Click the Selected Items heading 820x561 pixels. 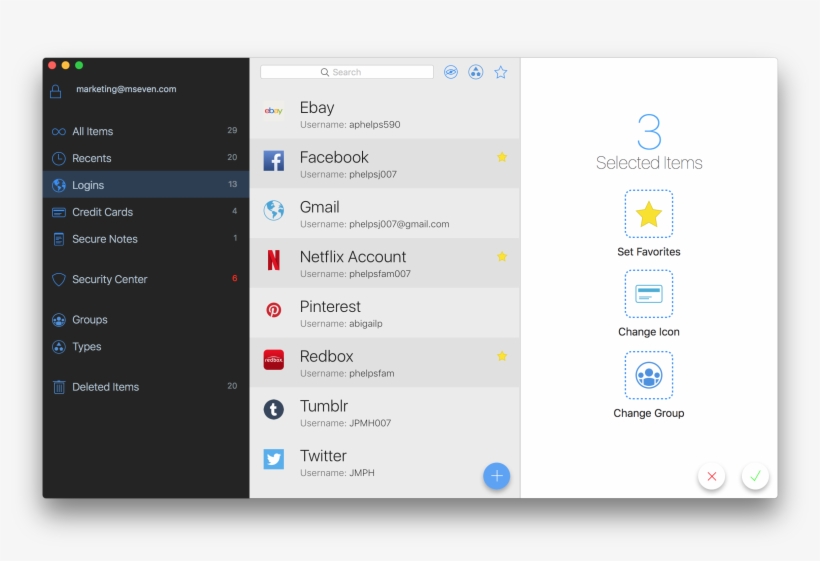coord(649,163)
